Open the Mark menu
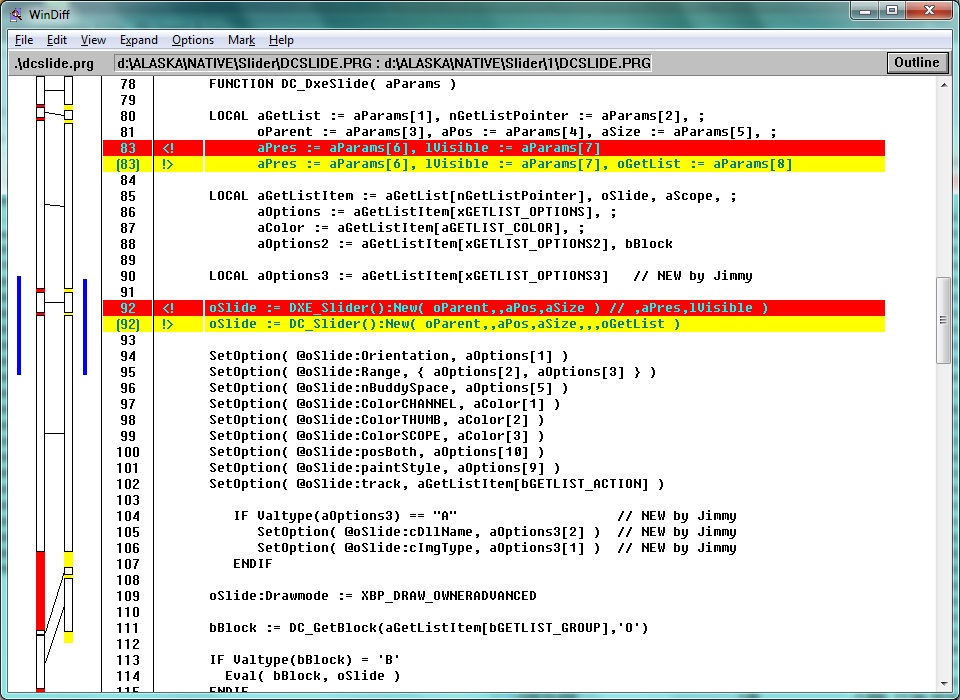960x700 pixels. [241, 40]
